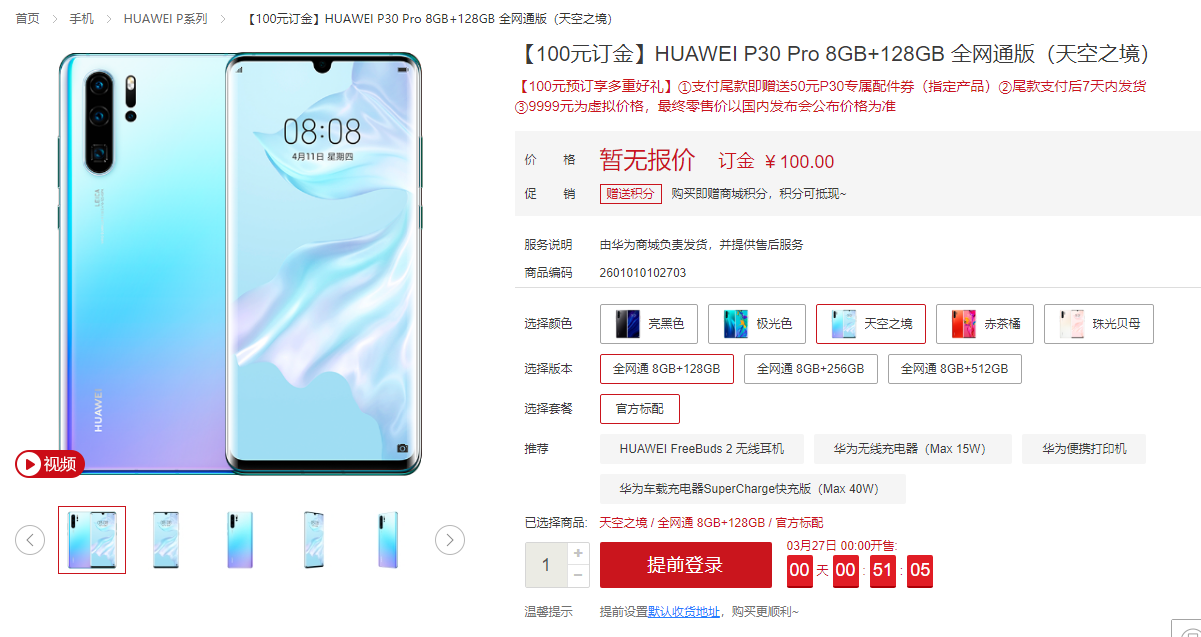The height and width of the screenshot is (637, 1201).
Task: Select the 官方标配 package
Action: (640, 409)
